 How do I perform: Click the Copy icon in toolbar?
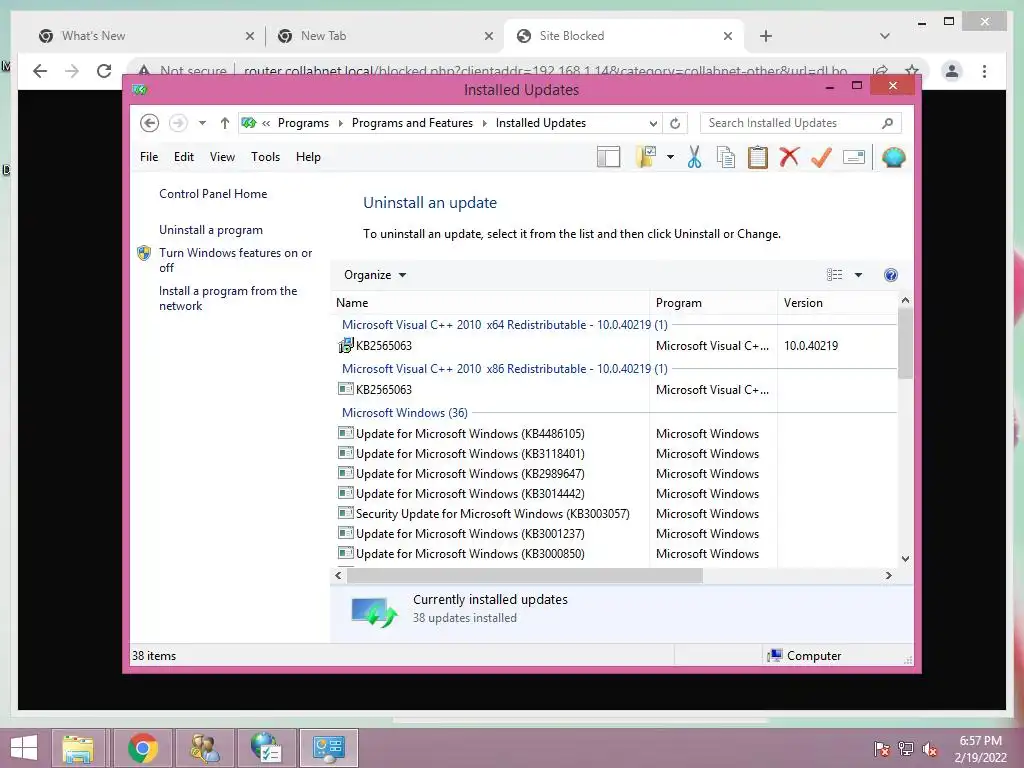pyautogui.click(x=726, y=157)
